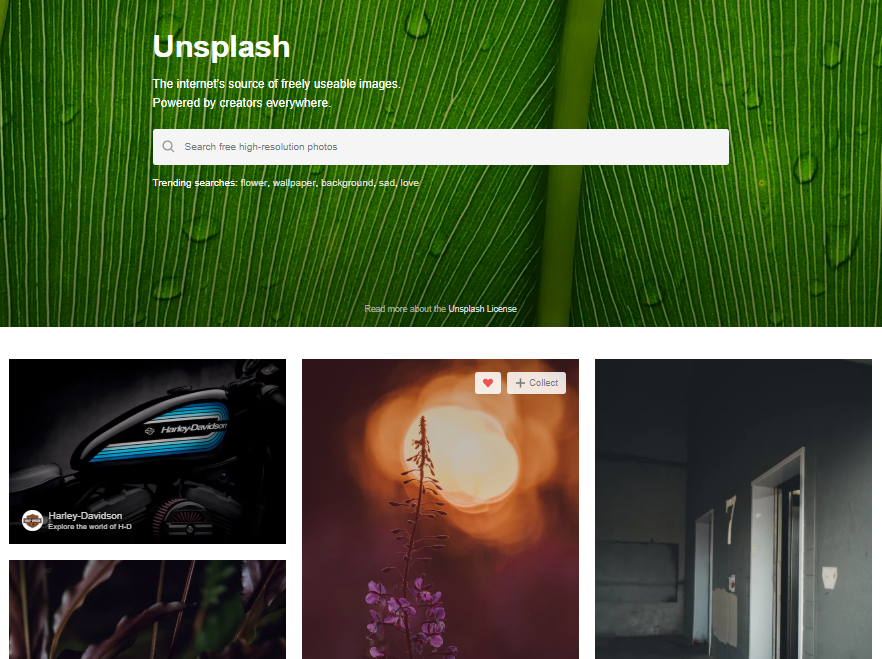
Task: Open the dark elevator doors photo
Action: pos(734,509)
